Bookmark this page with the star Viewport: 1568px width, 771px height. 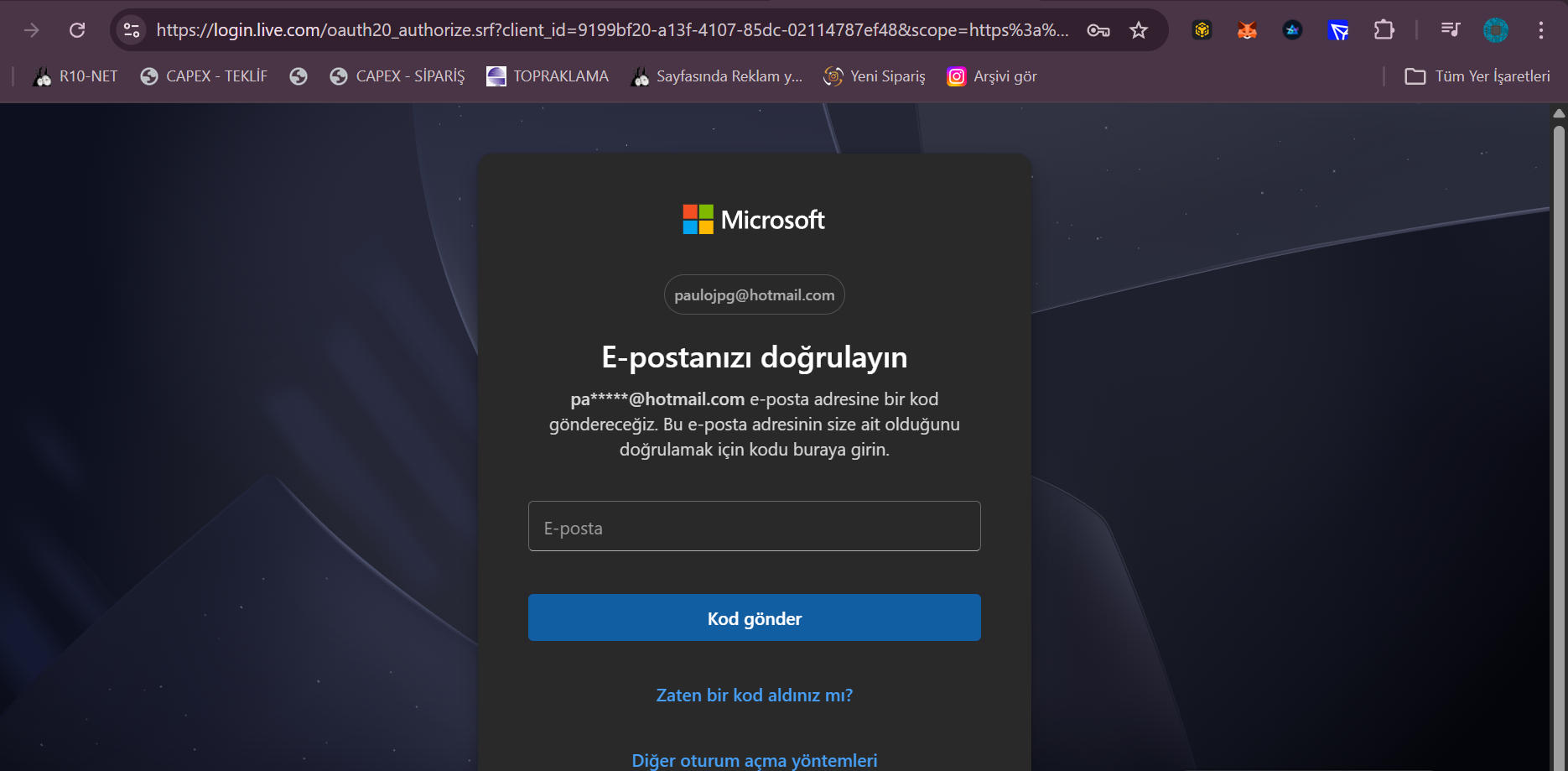coord(1139,30)
